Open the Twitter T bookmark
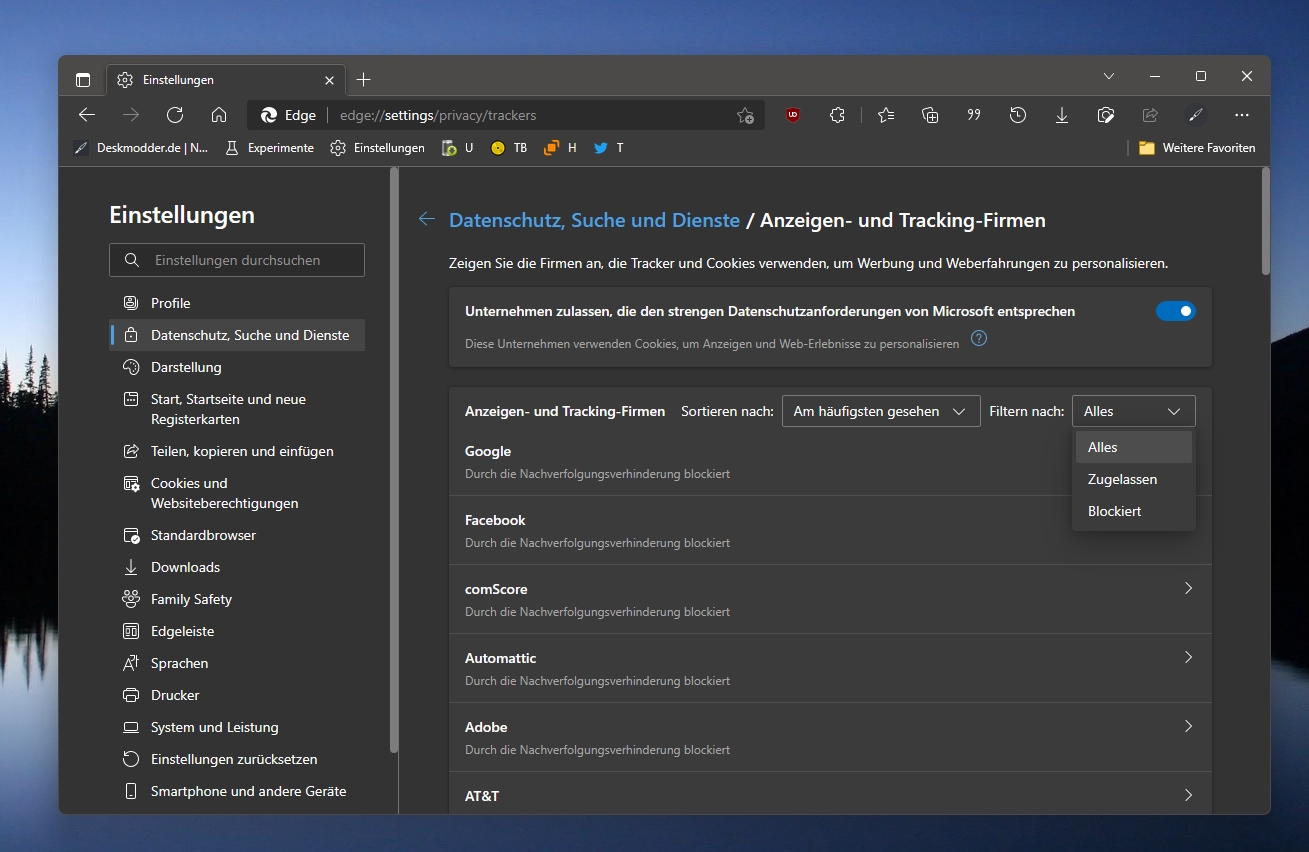 pyautogui.click(x=608, y=147)
